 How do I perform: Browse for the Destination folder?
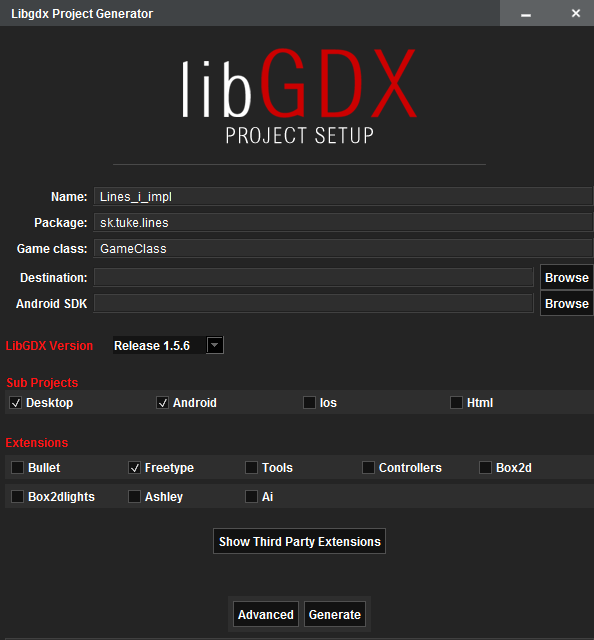(567, 278)
